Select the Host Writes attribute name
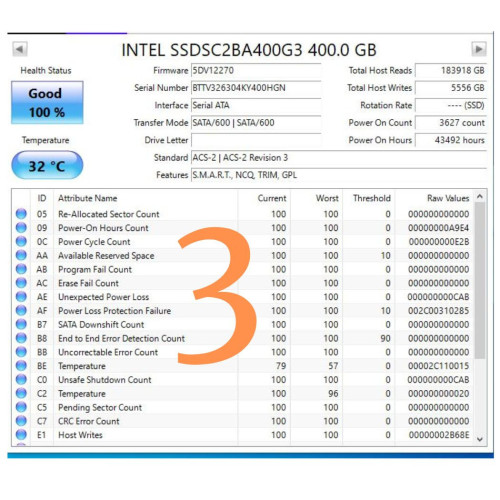Image resolution: width=500 pixels, height=500 pixels. tap(80, 435)
